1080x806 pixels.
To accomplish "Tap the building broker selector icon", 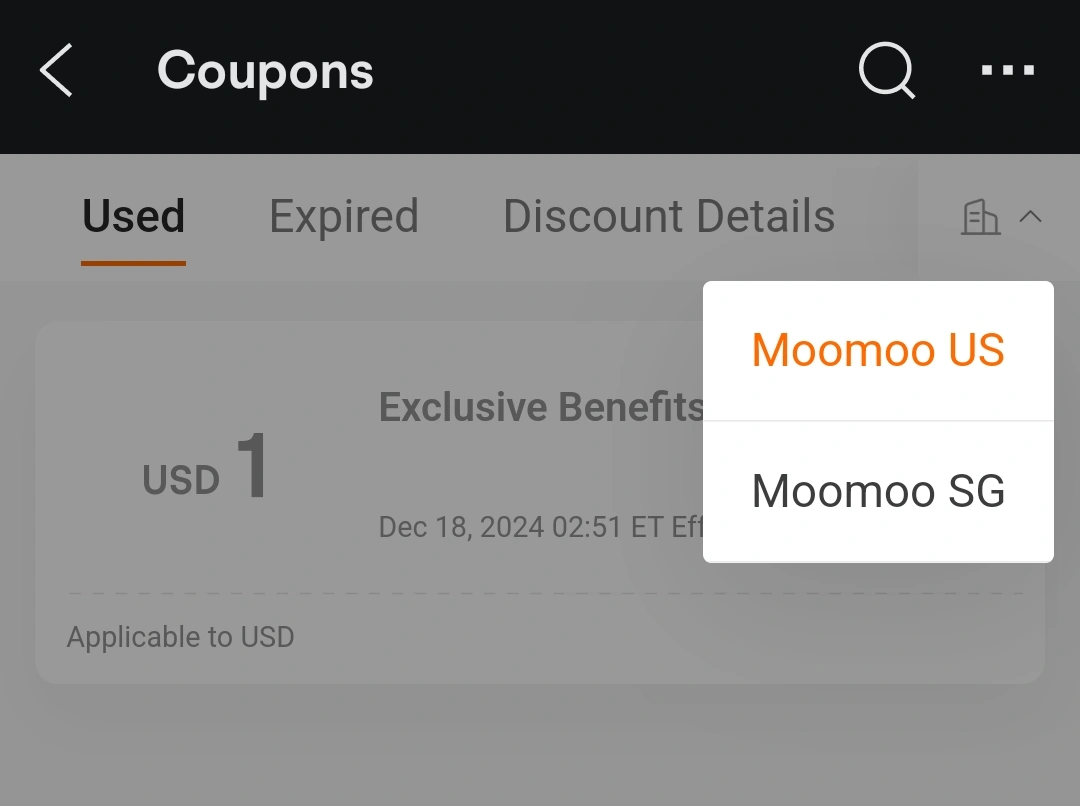I will coord(981,217).
